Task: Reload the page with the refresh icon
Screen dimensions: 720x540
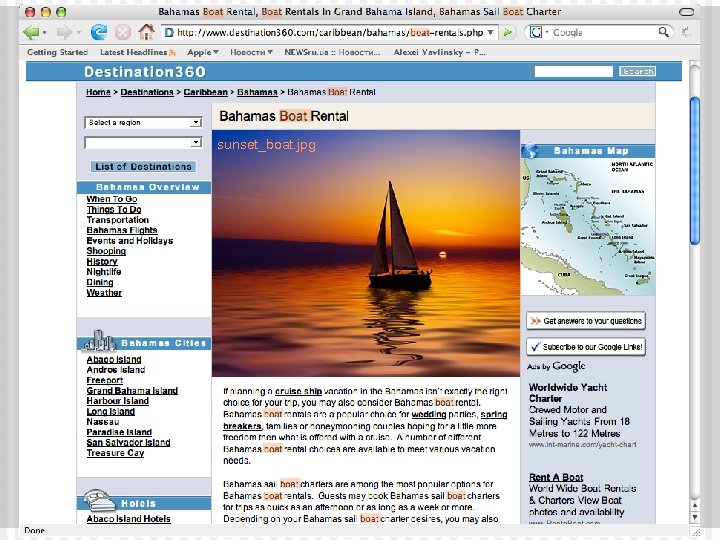Action: pos(99,32)
